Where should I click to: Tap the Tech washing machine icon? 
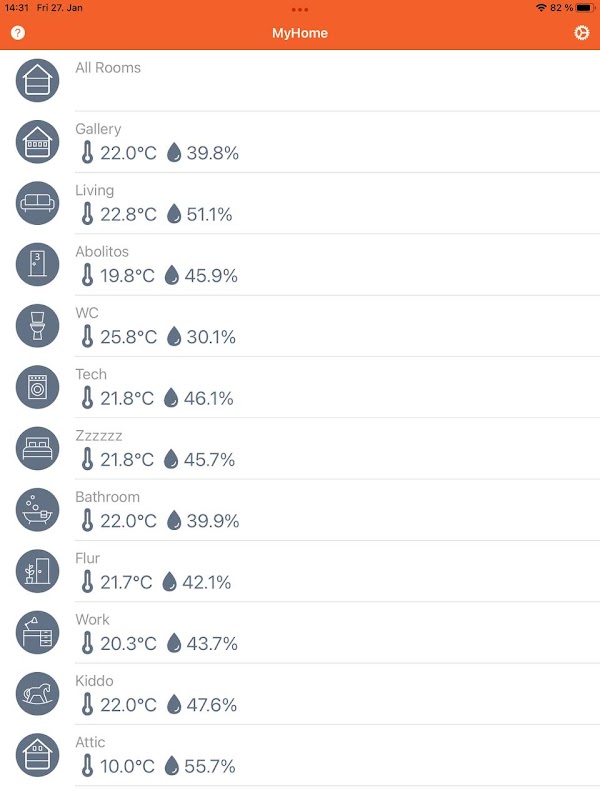(37, 387)
